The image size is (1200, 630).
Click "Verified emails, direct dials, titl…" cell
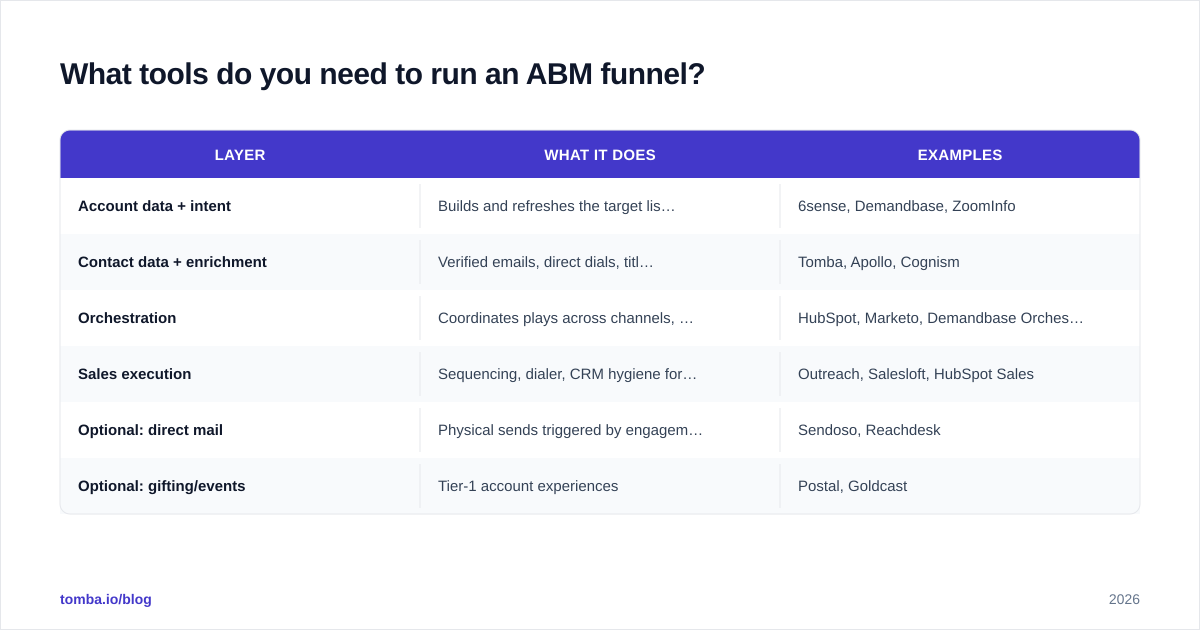600,262
